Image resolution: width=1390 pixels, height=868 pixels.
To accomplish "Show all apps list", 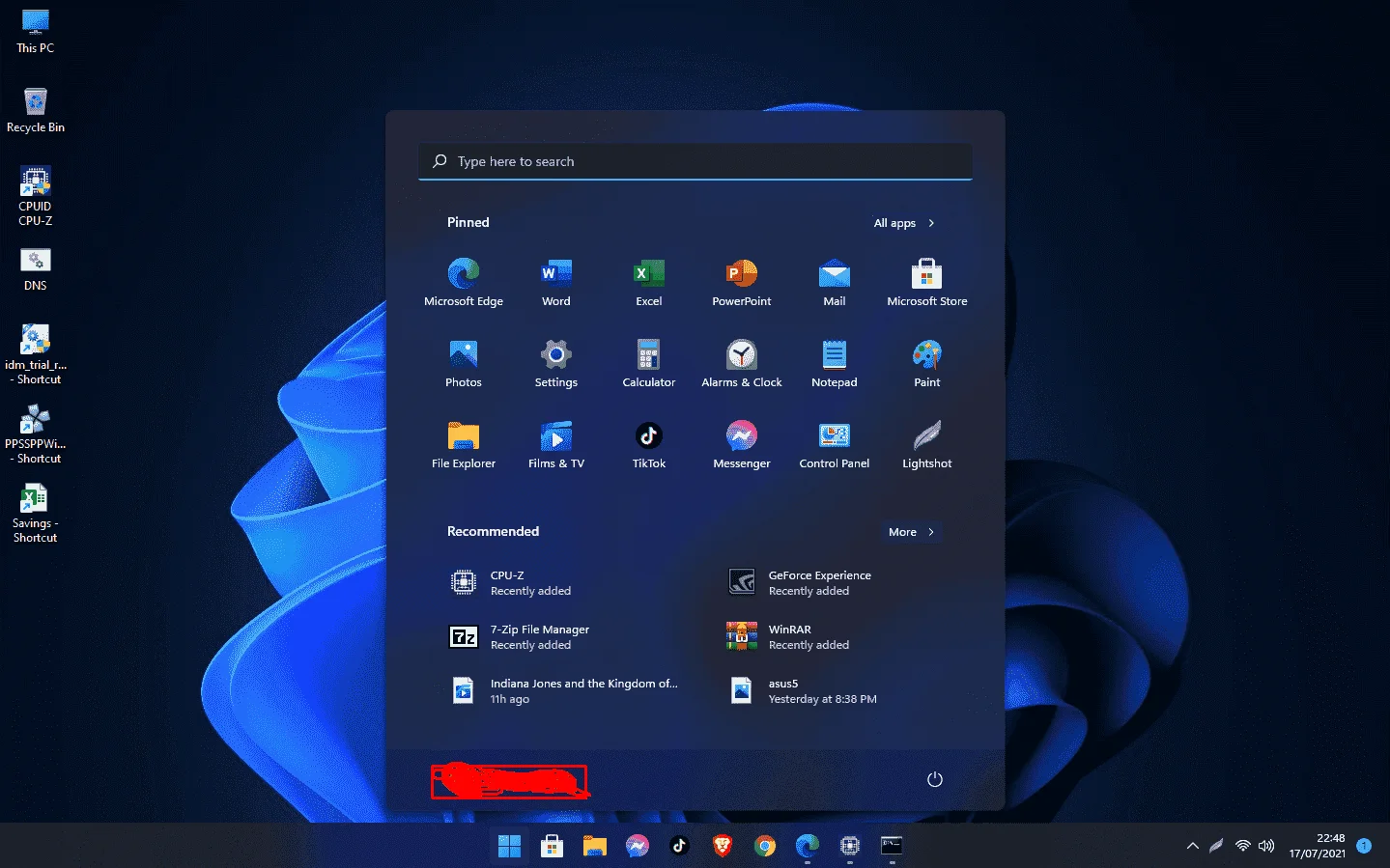I will 904,223.
